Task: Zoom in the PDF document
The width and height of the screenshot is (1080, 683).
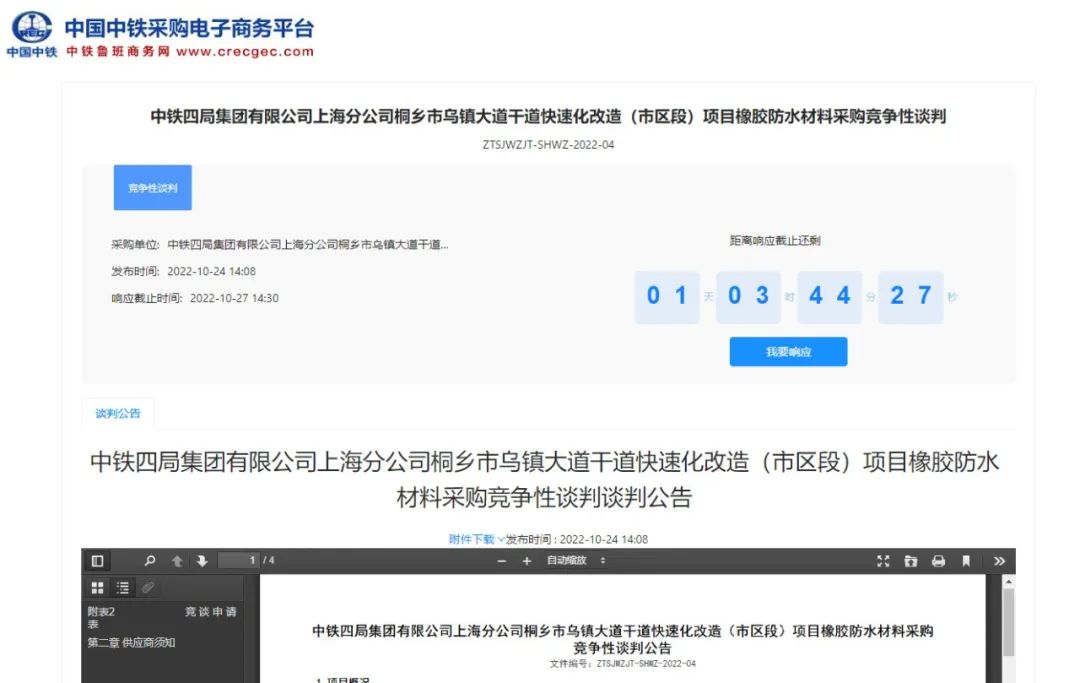Action: click(527, 561)
